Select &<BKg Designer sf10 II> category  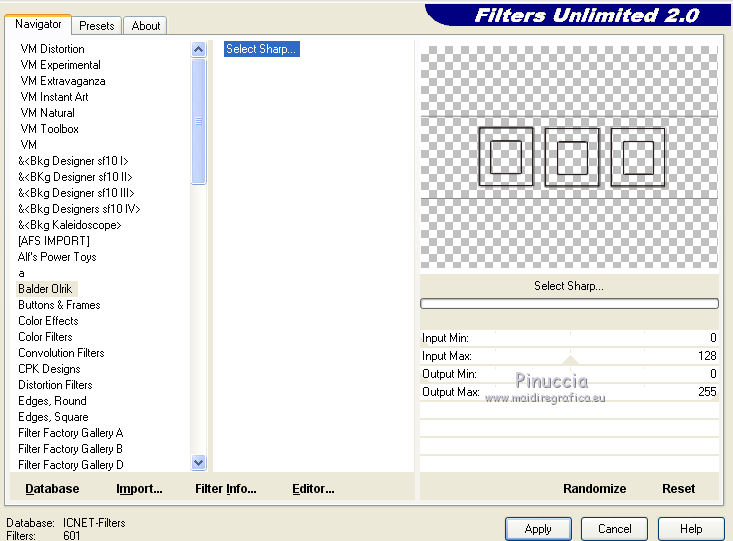[x=75, y=177]
